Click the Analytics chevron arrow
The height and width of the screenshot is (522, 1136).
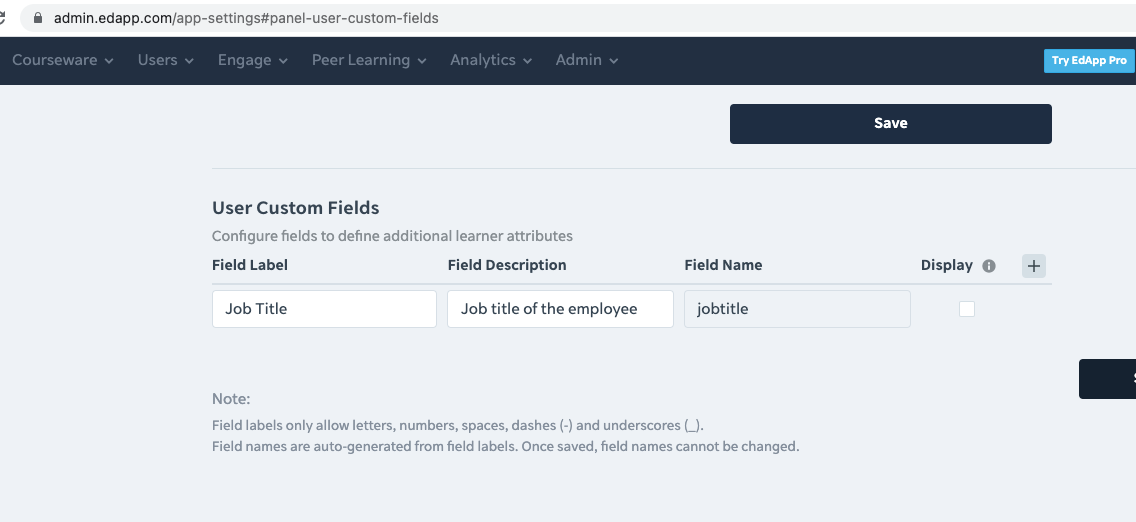click(527, 62)
